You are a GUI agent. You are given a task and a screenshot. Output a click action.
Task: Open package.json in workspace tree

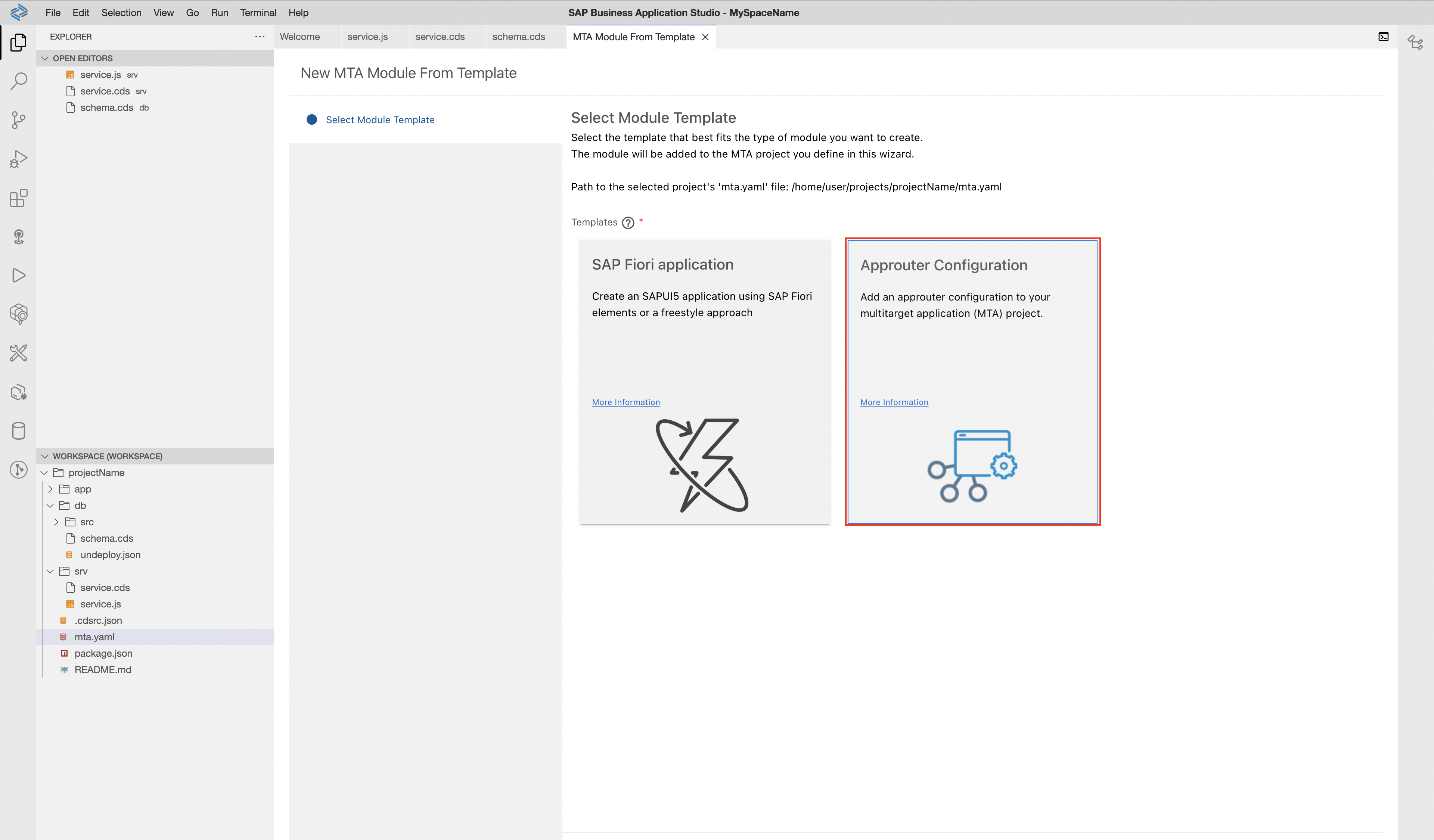[155, 653]
